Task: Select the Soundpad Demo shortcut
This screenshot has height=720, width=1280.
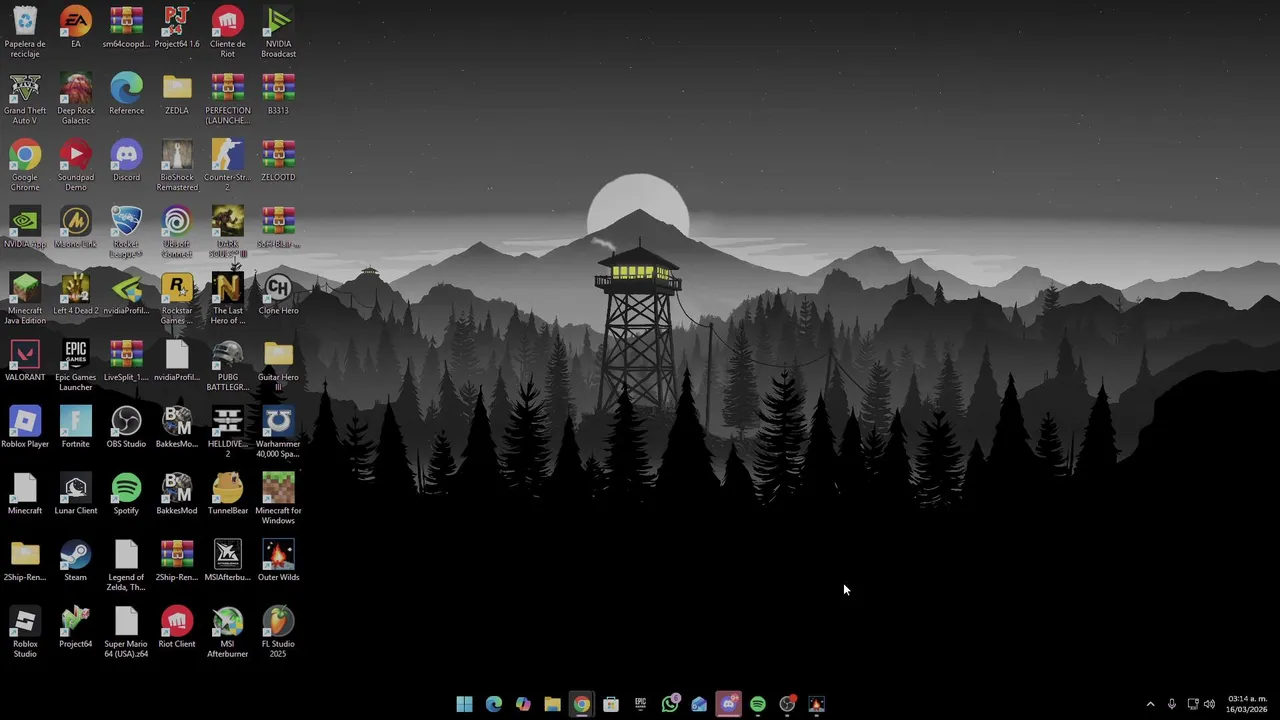Action: (76, 165)
